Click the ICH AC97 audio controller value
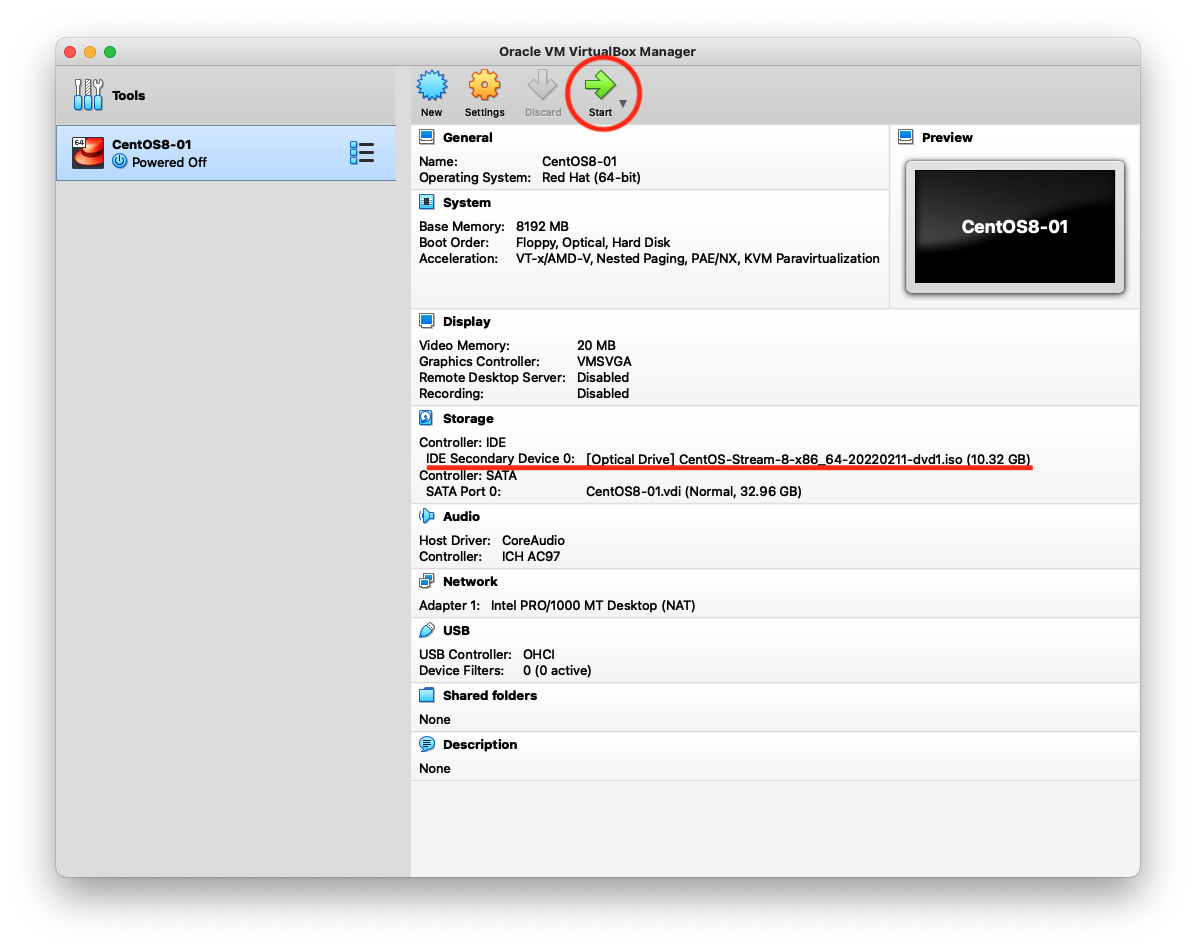The image size is (1196, 951). [x=531, y=556]
